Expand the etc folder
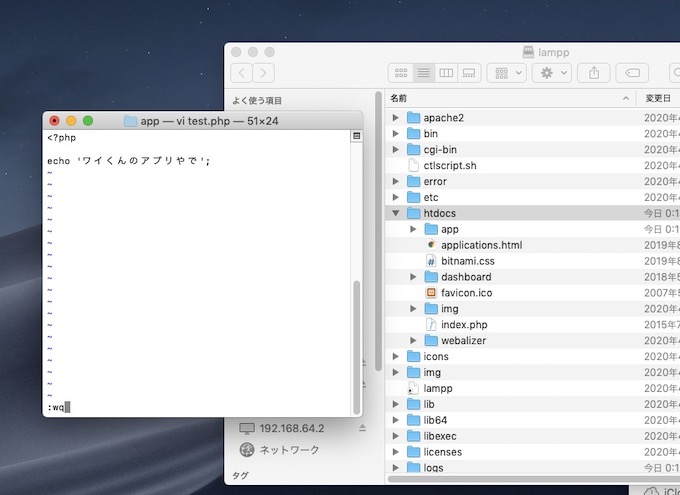Screen dimensions: 680x495 coord(396,197)
